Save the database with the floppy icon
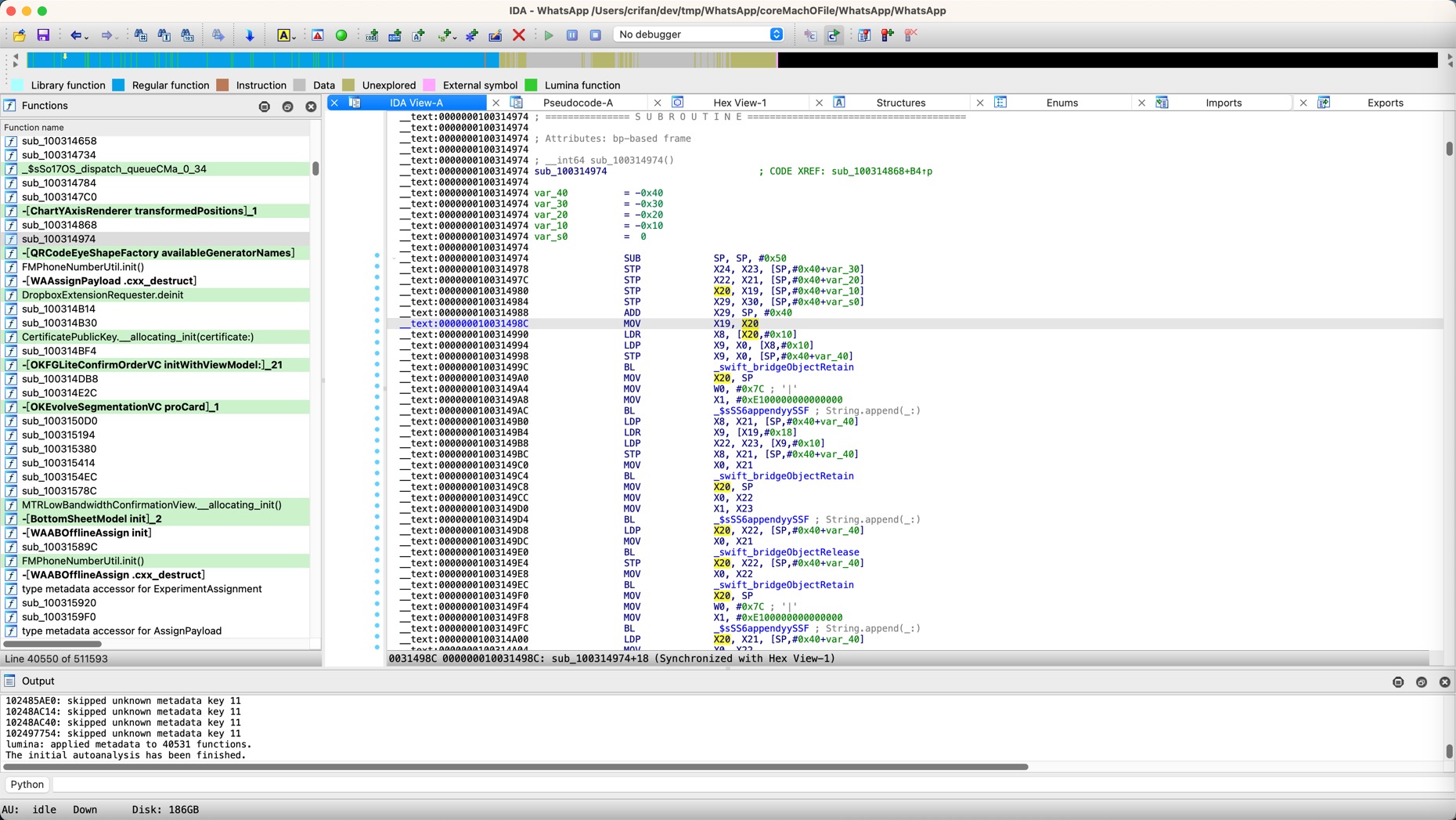The width and height of the screenshot is (1456, 820). tap(43, 35)
